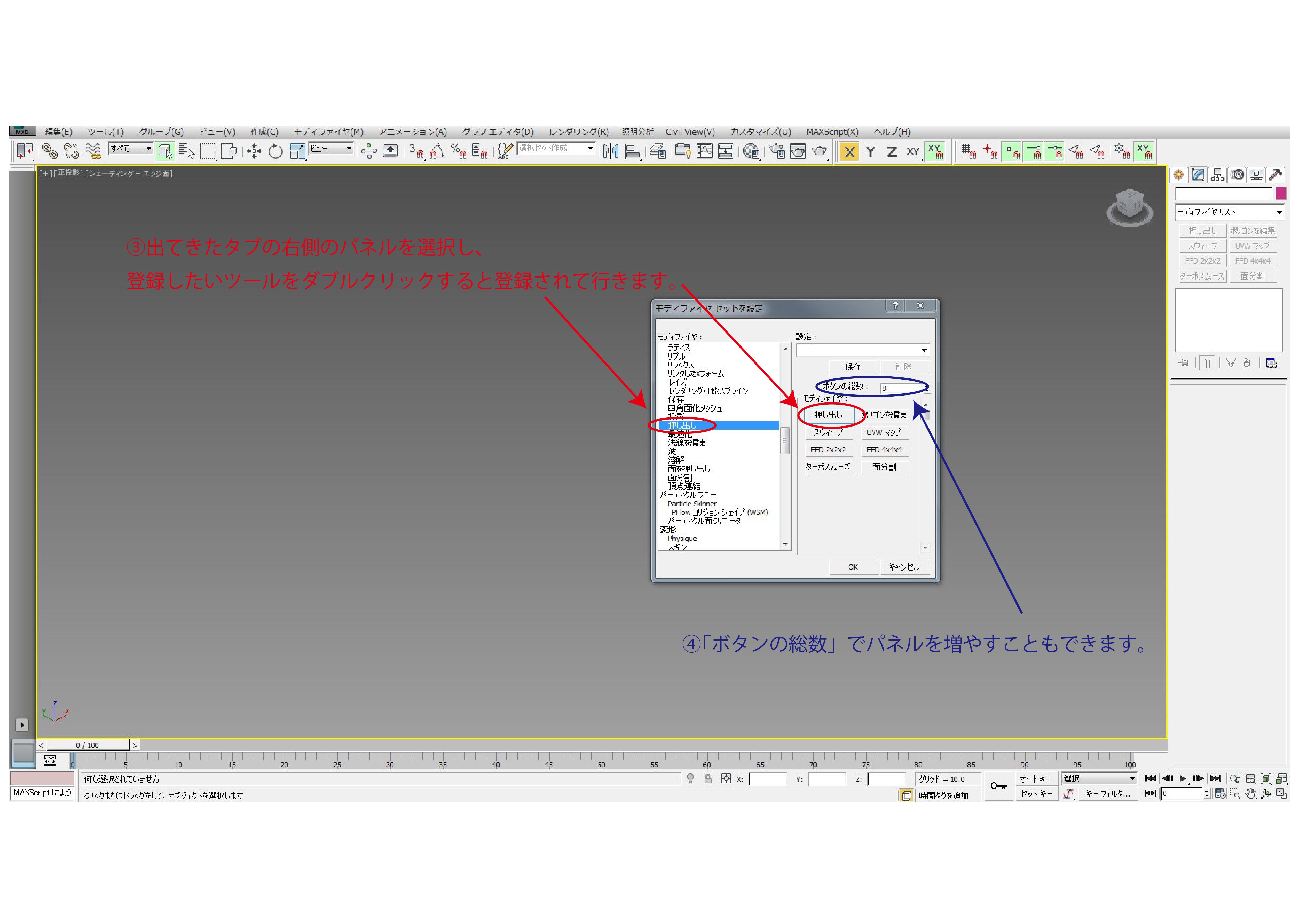Screen dimensions: 1299x924
Task: Toggle X axis constraint button
Action: click(x=849, y=152)
